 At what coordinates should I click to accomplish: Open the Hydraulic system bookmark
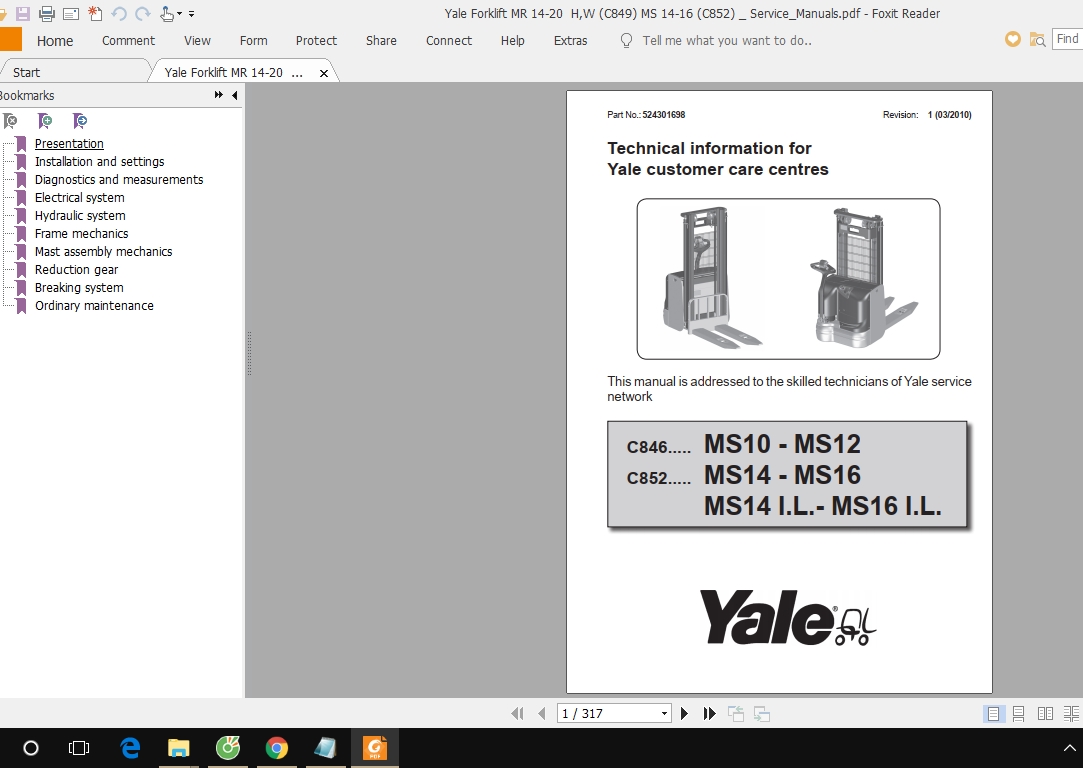pyautogui.click(x=80, y=215)
